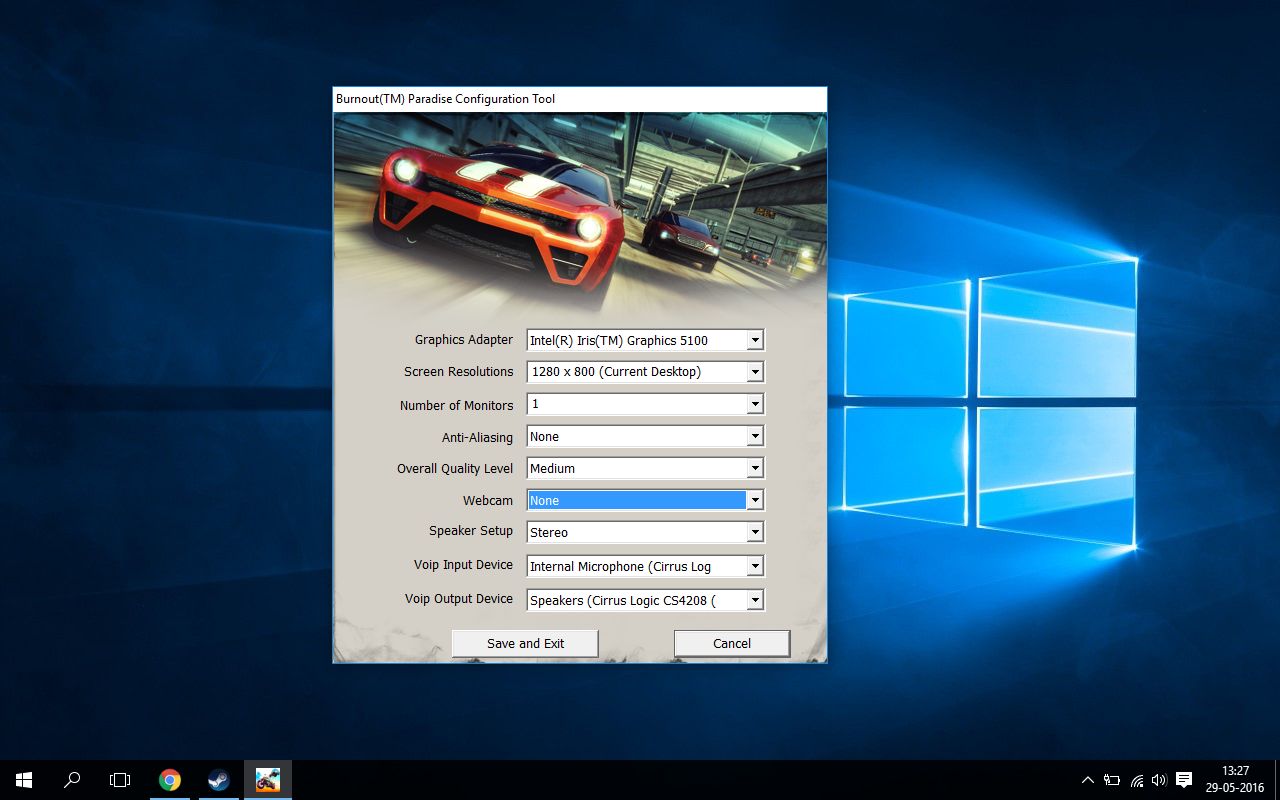Viewport: 1280px width, 800px height.
Task: Click the 'Voip Output Device' label
Action: click(459, 599)
